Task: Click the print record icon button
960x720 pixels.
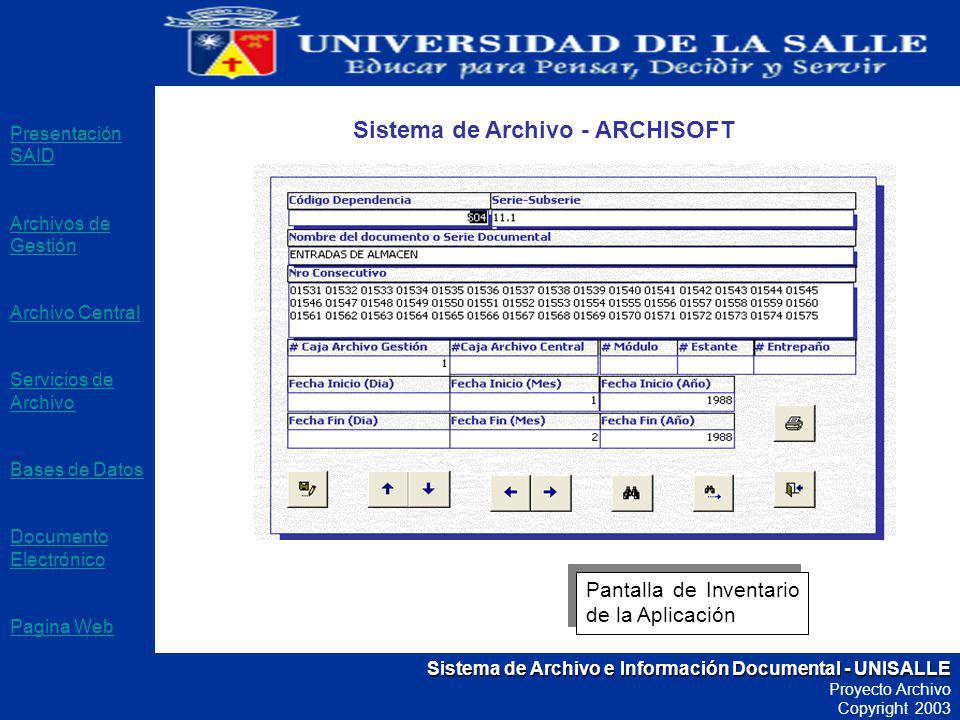Action: click(x=794, y=423)
